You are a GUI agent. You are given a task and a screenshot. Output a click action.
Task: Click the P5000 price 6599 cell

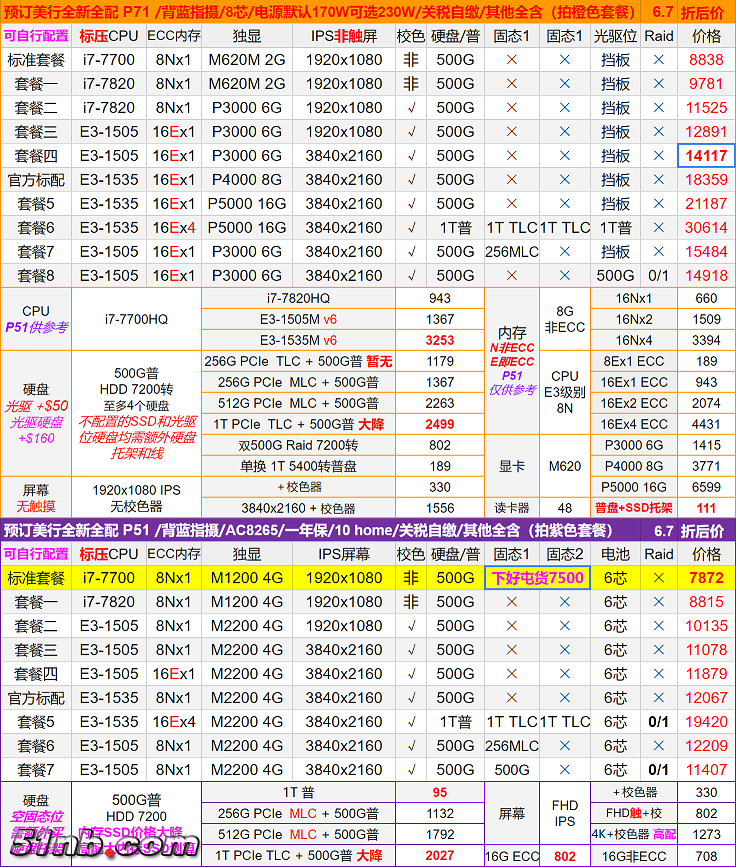click(706, 487)
